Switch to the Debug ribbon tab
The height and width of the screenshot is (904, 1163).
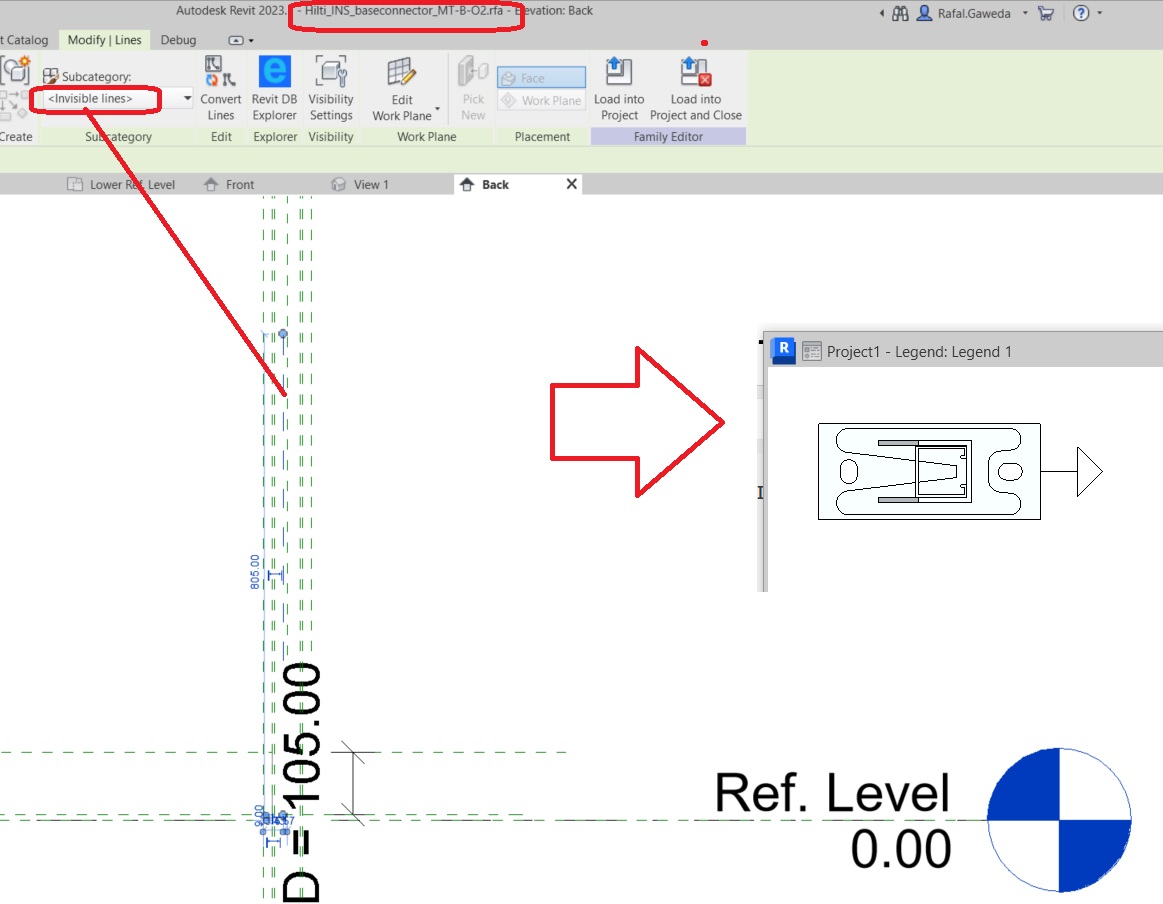pos(178,40)
